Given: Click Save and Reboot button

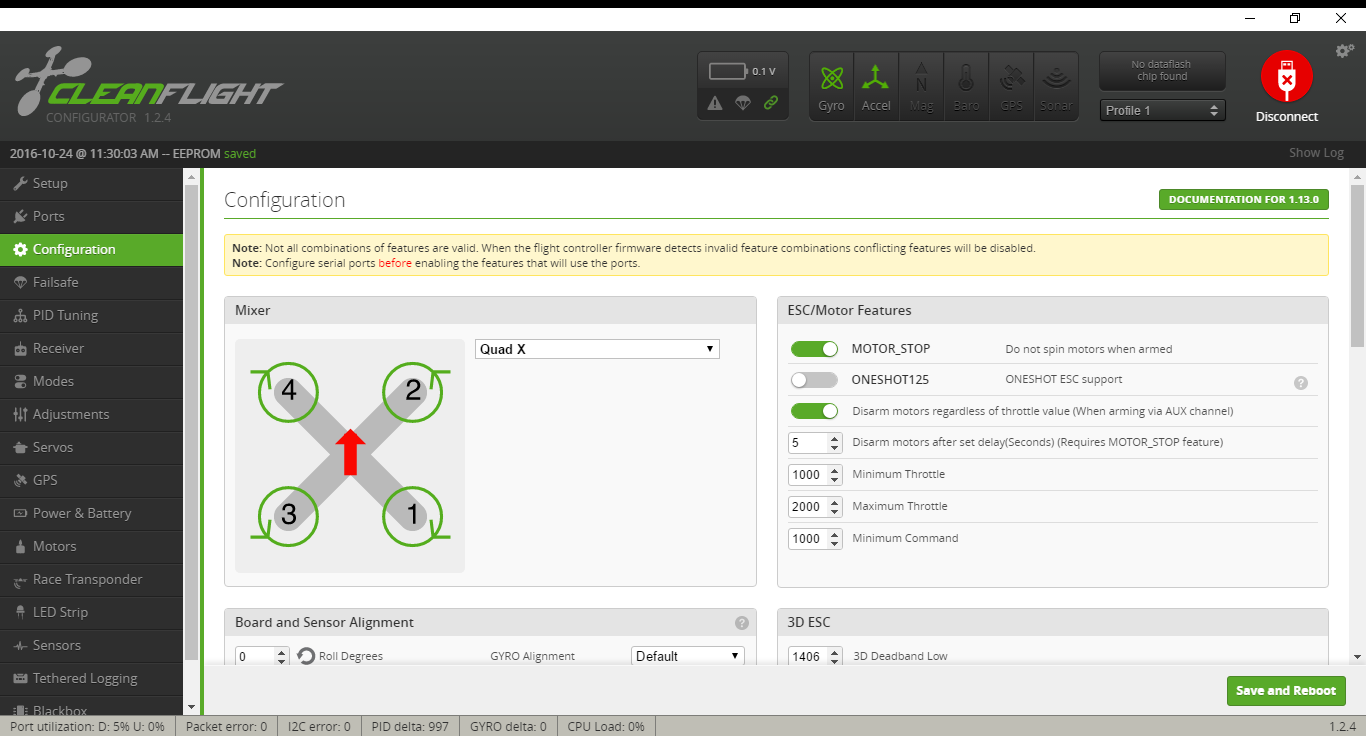Looking at the screenshot, I should (1286, 691).
